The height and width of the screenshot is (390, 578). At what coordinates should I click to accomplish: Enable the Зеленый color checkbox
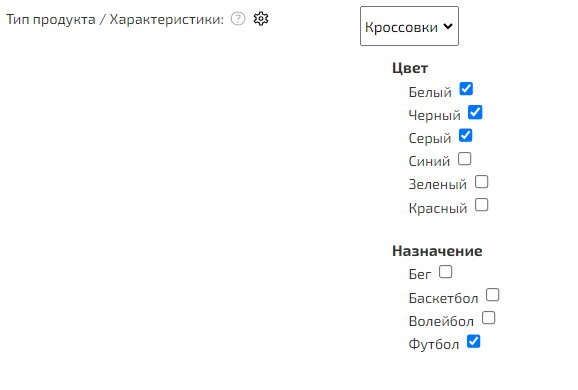481,182
